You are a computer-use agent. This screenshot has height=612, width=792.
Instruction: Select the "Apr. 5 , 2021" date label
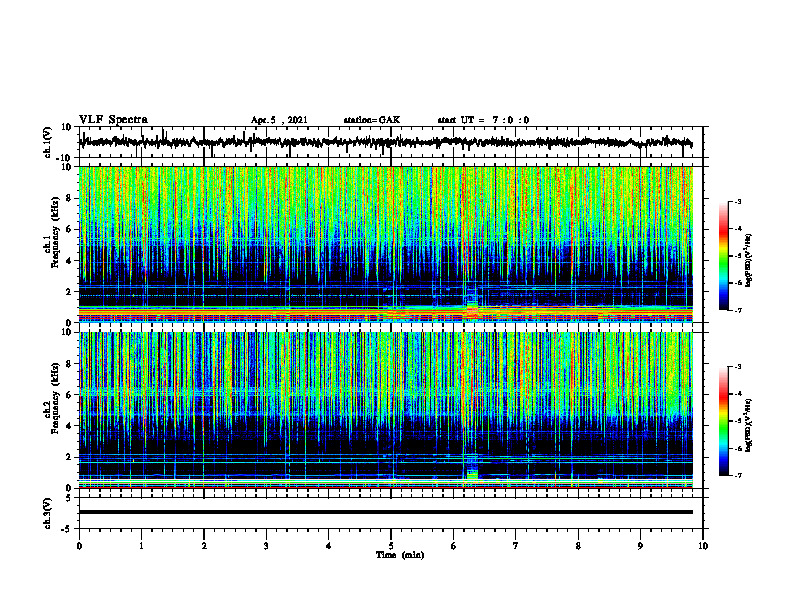[279, 120]
